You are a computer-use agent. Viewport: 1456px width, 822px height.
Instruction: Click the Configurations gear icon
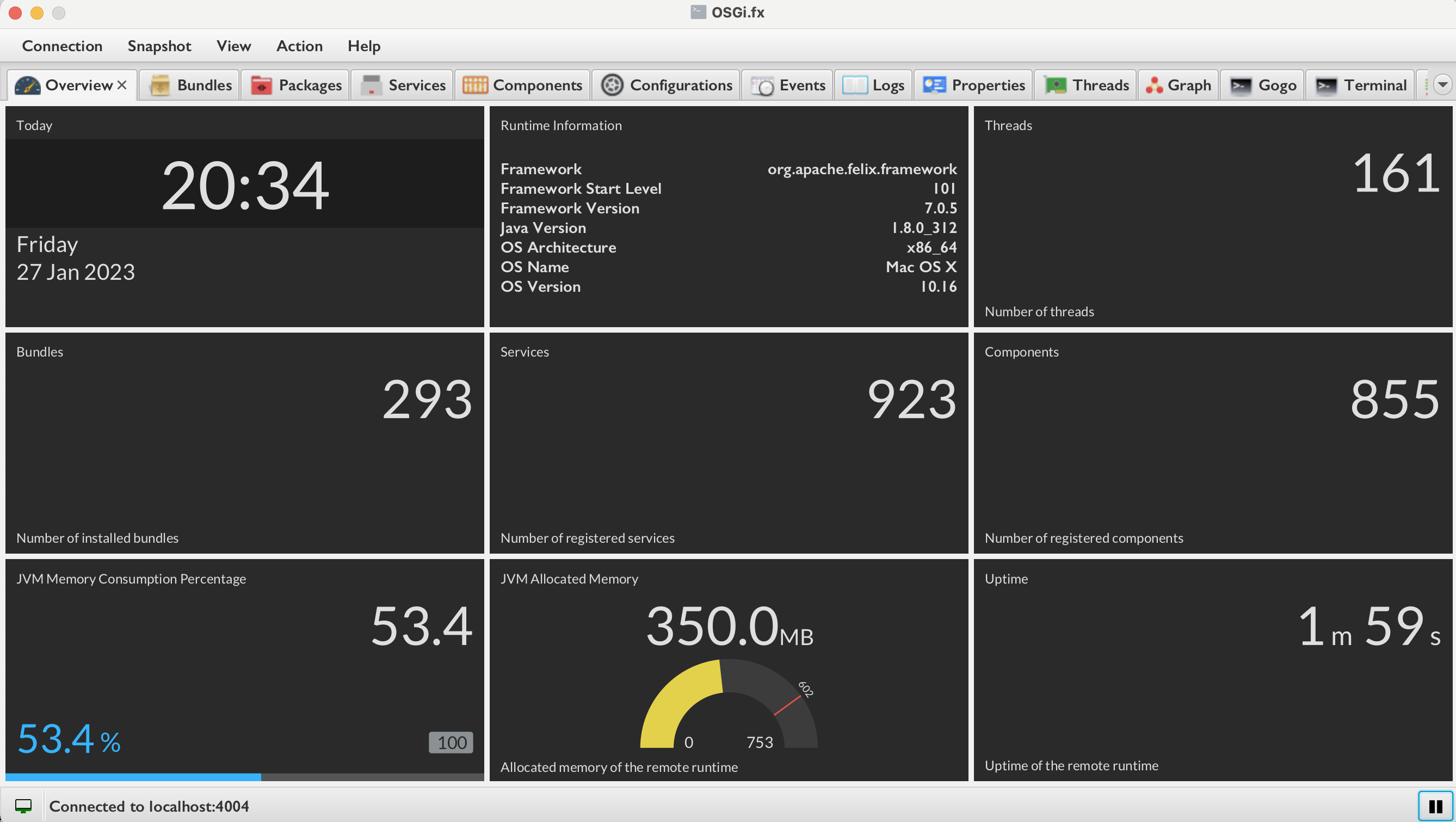point(612,85)
